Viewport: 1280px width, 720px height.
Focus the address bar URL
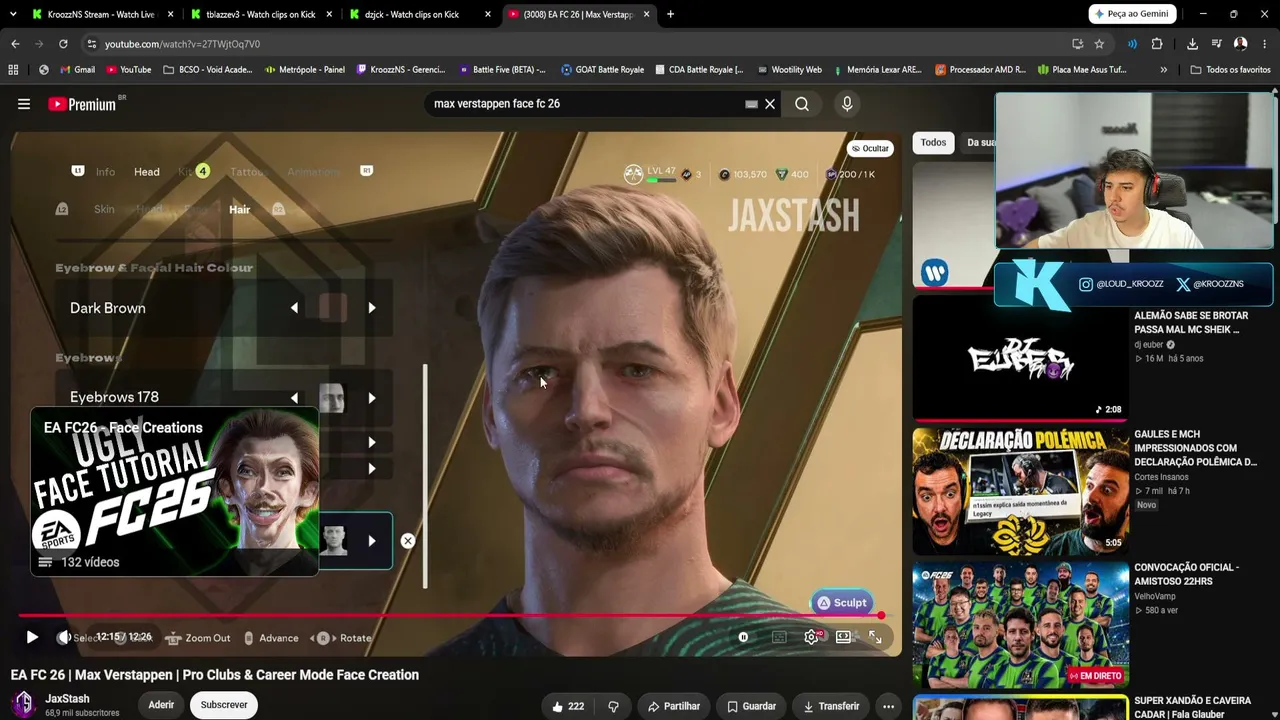pyautogui.click(x=183, y=44)
